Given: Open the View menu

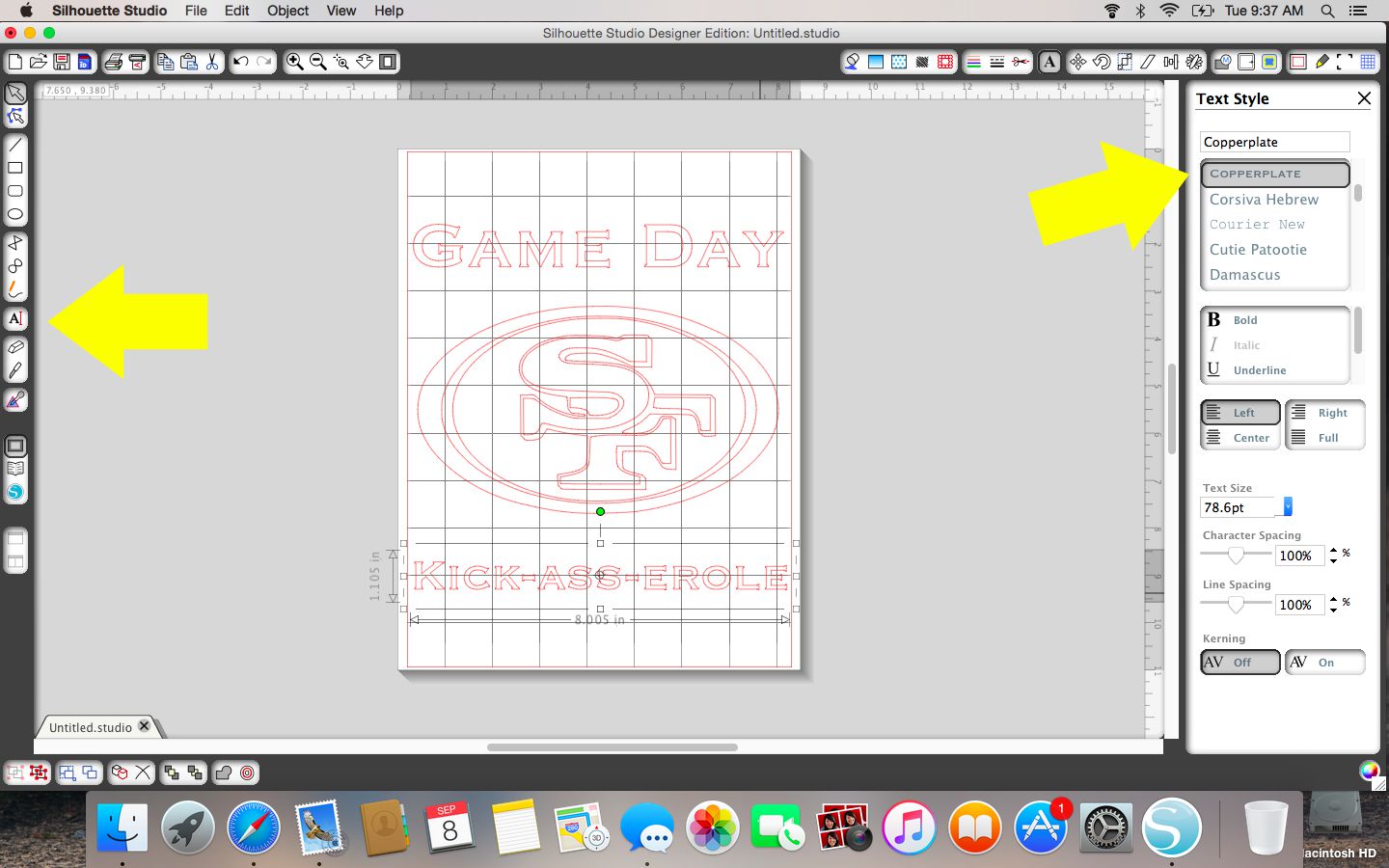Looking at the screenshot, I should [341, 11].
